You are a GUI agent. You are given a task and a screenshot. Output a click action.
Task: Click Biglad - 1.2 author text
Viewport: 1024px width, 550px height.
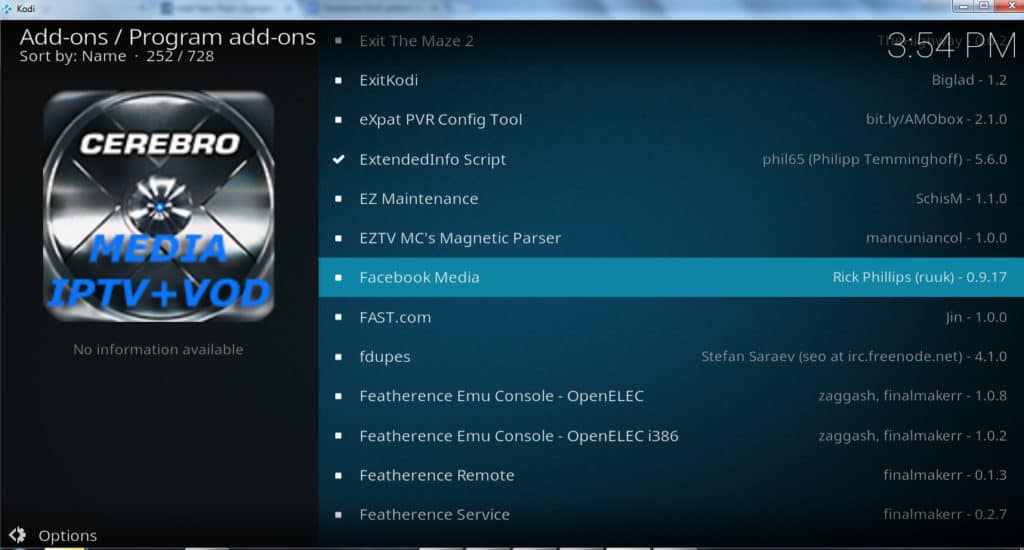969,80
